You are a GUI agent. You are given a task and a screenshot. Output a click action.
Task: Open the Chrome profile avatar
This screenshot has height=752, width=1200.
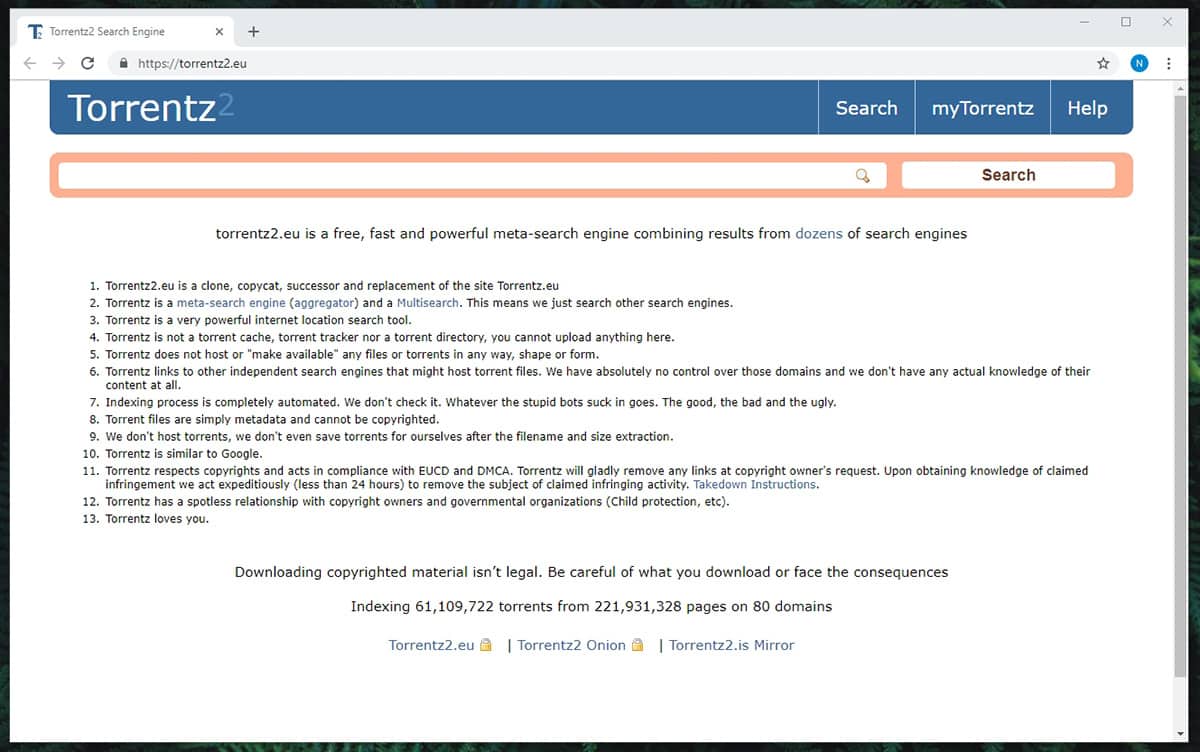(x=1139, y=63)
